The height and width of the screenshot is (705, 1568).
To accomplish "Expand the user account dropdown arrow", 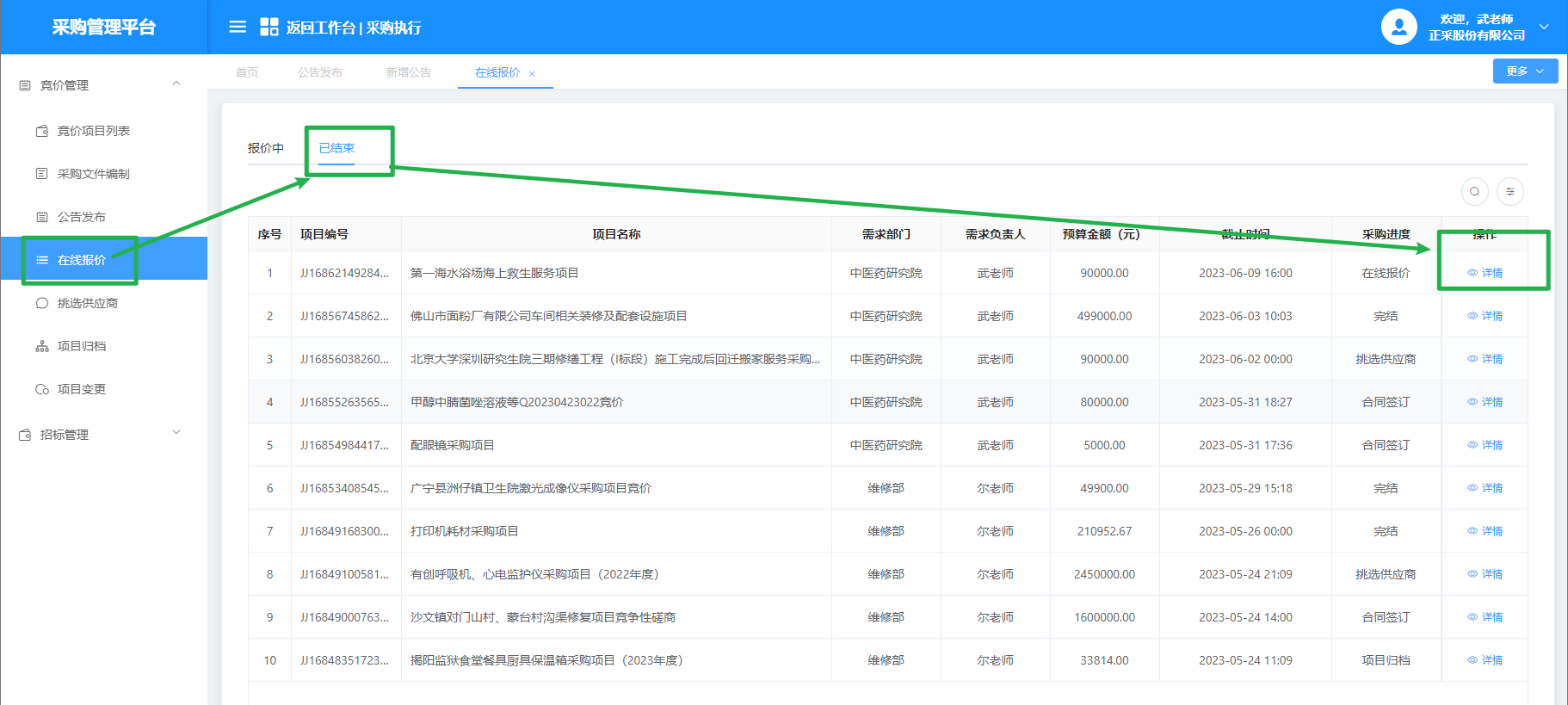I will coord(1544,27).
